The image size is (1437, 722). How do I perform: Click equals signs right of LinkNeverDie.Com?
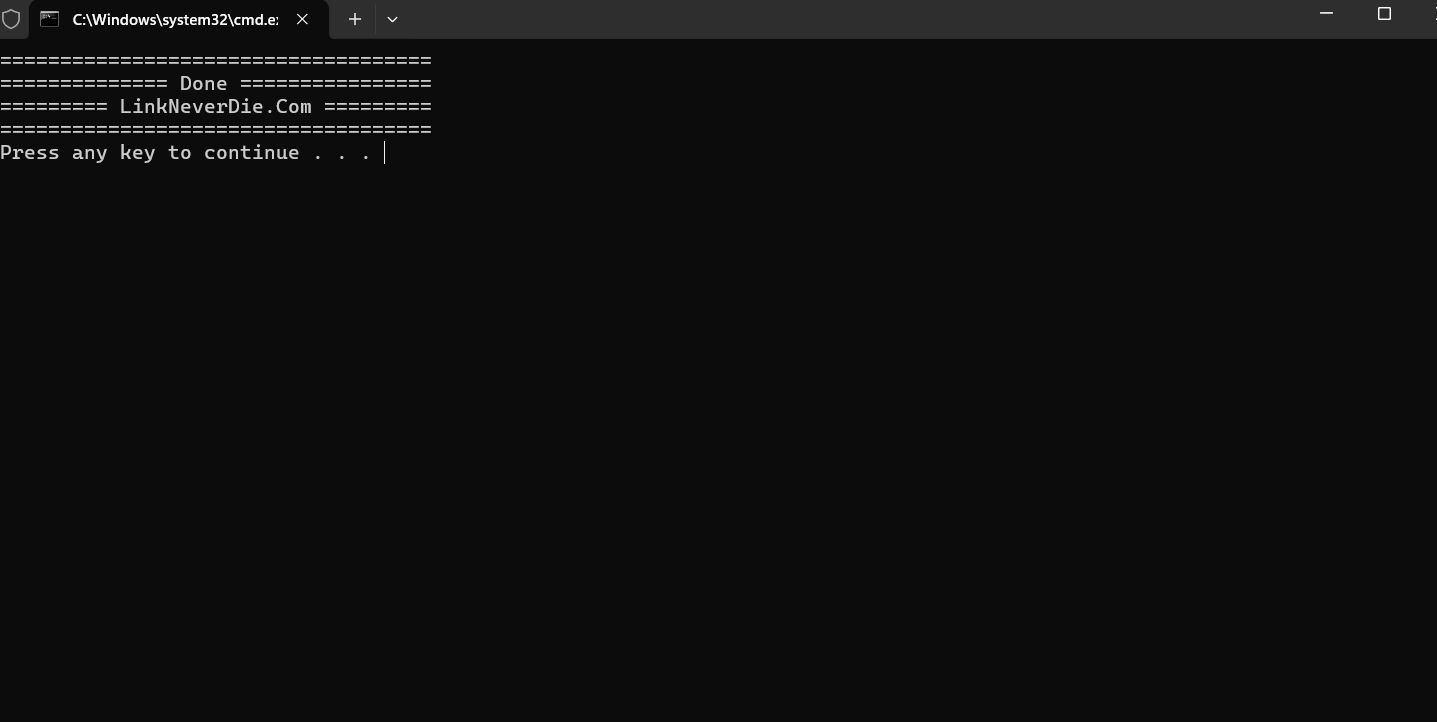coord(378,107)
